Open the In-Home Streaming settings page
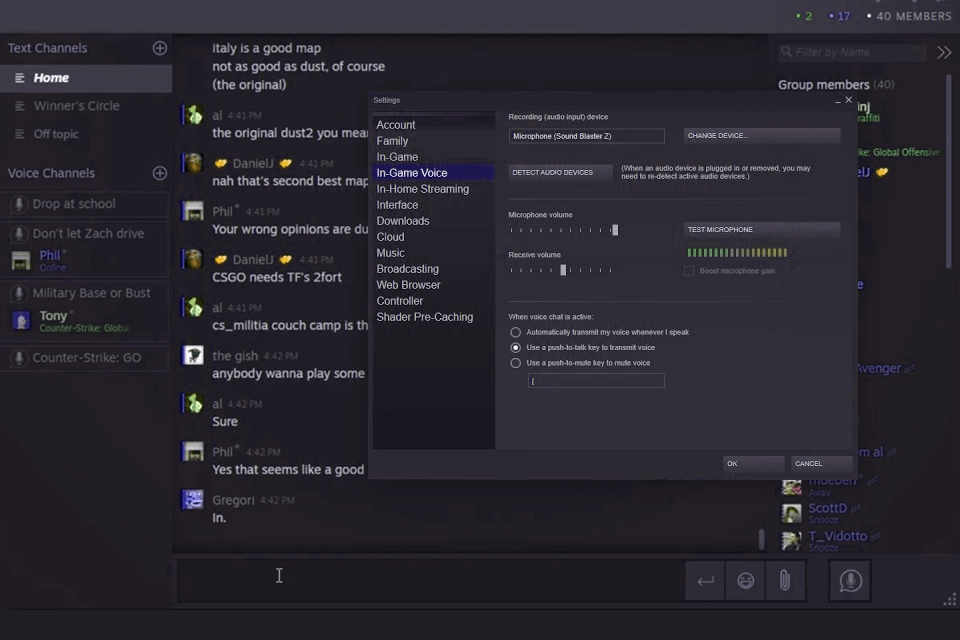Viewport: 960px width, 640px height. pyautogui.click(x=423, y=188)
